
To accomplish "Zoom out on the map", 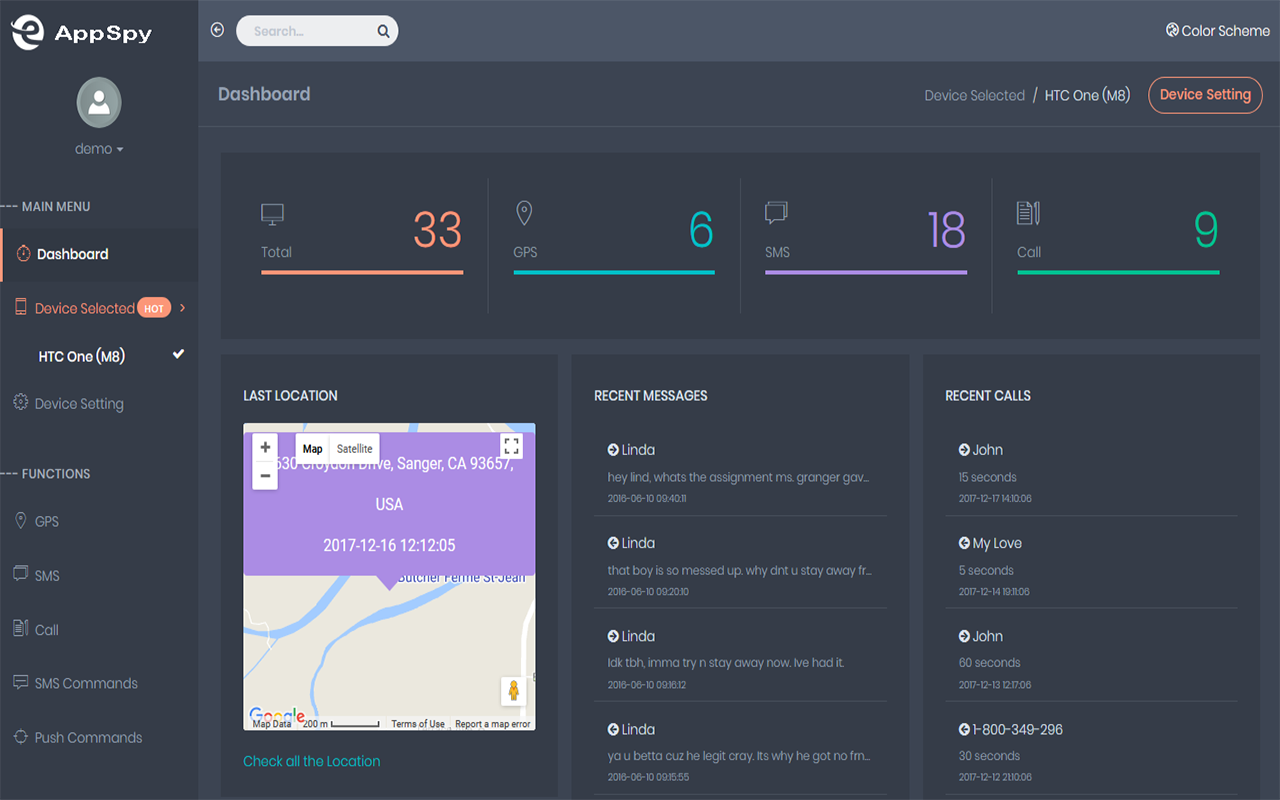I will click(x=265, y=476).
